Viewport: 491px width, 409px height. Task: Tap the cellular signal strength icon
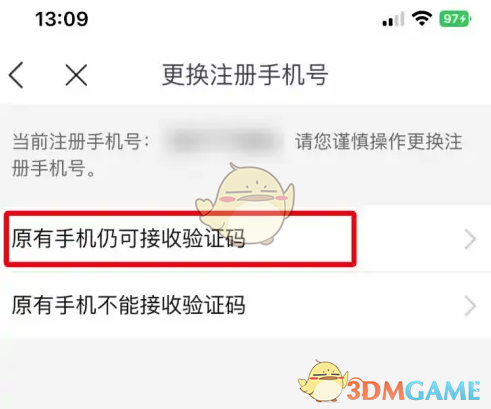point(393,19)
